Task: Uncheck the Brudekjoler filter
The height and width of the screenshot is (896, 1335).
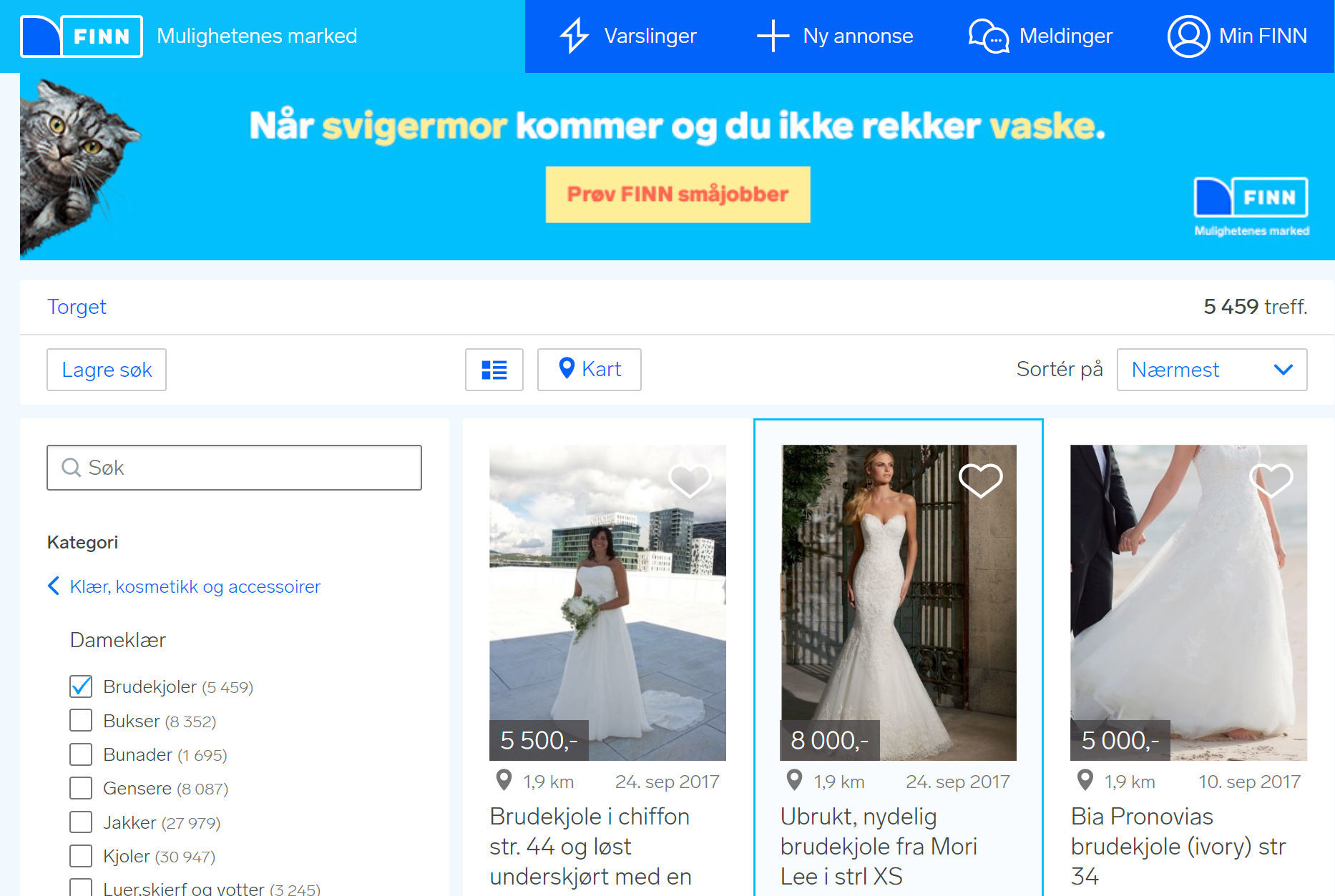Action: 80,686
